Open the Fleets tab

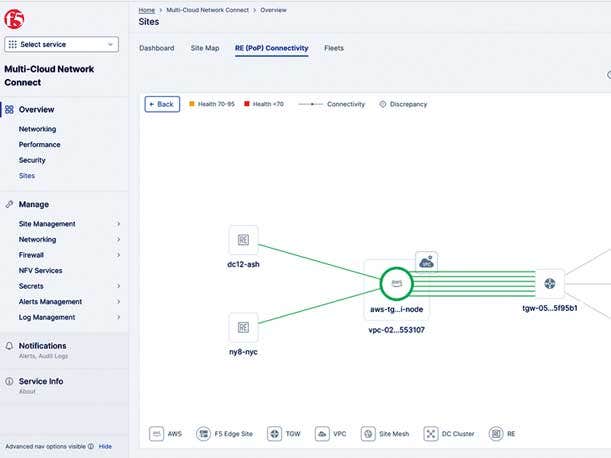point(334,48)
